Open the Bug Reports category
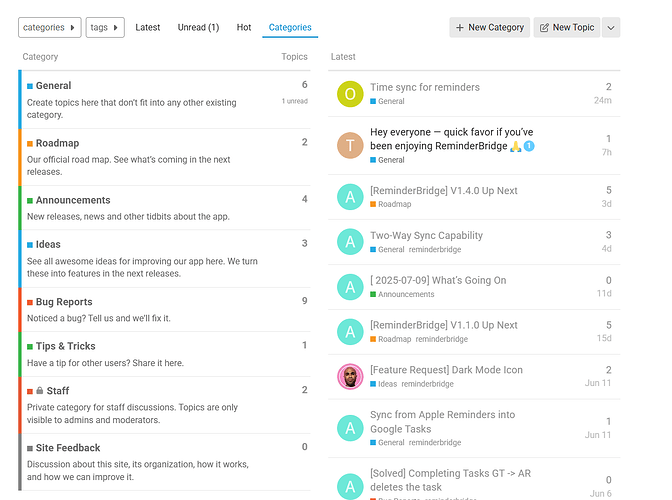Image resolution: width=672 pixels, height=500 pixels. point(64,302)
